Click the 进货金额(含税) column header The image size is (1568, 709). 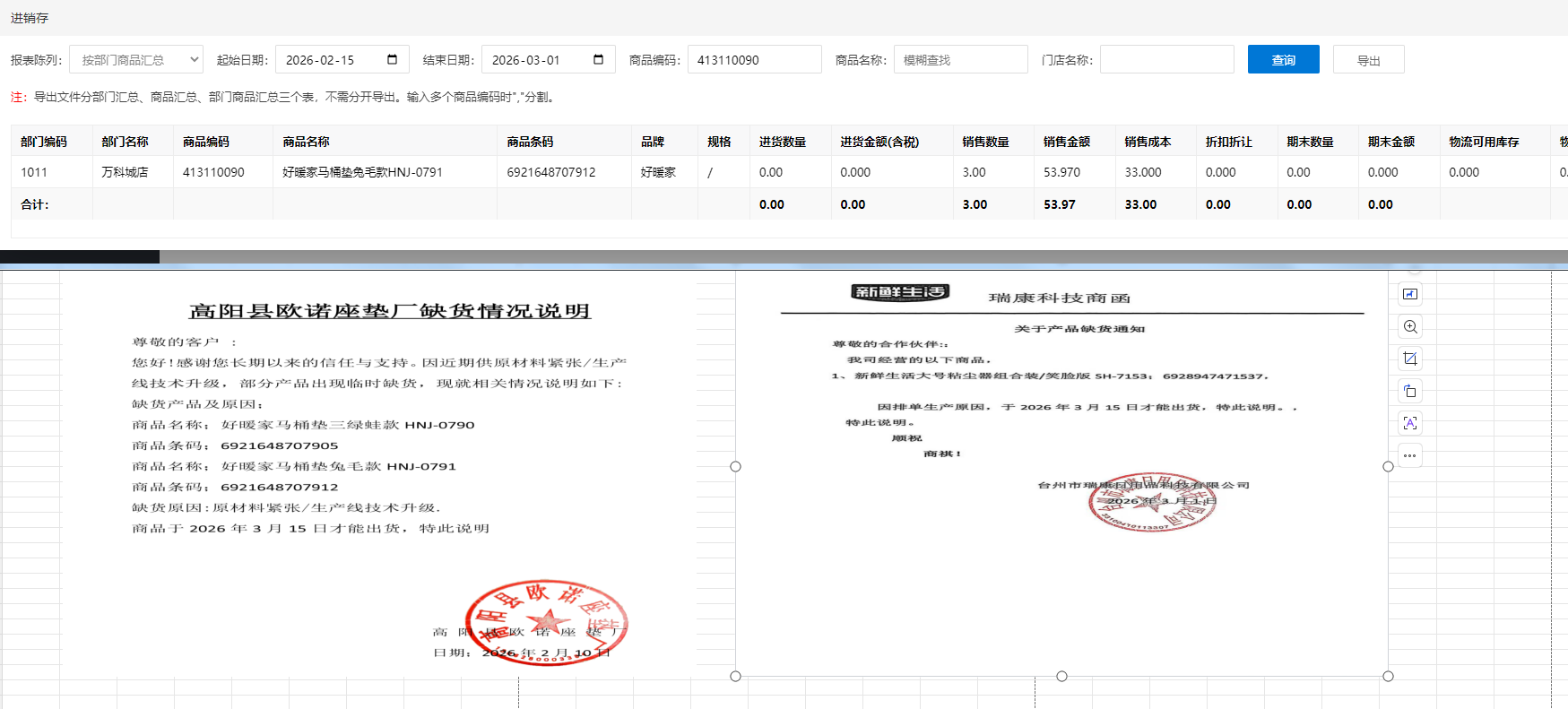click(879, 142)
